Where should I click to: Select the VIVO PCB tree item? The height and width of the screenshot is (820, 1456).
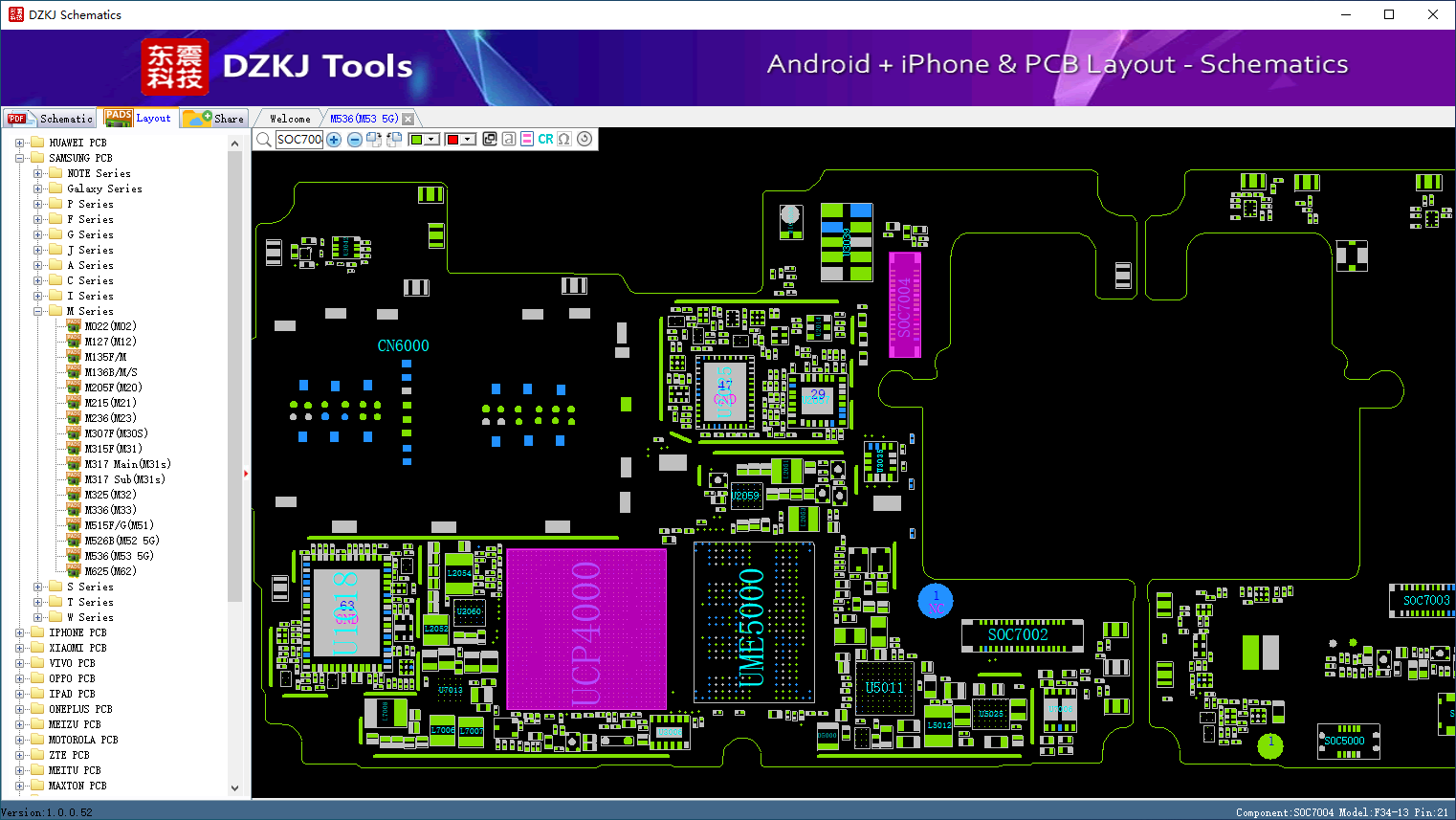[73, 663]
